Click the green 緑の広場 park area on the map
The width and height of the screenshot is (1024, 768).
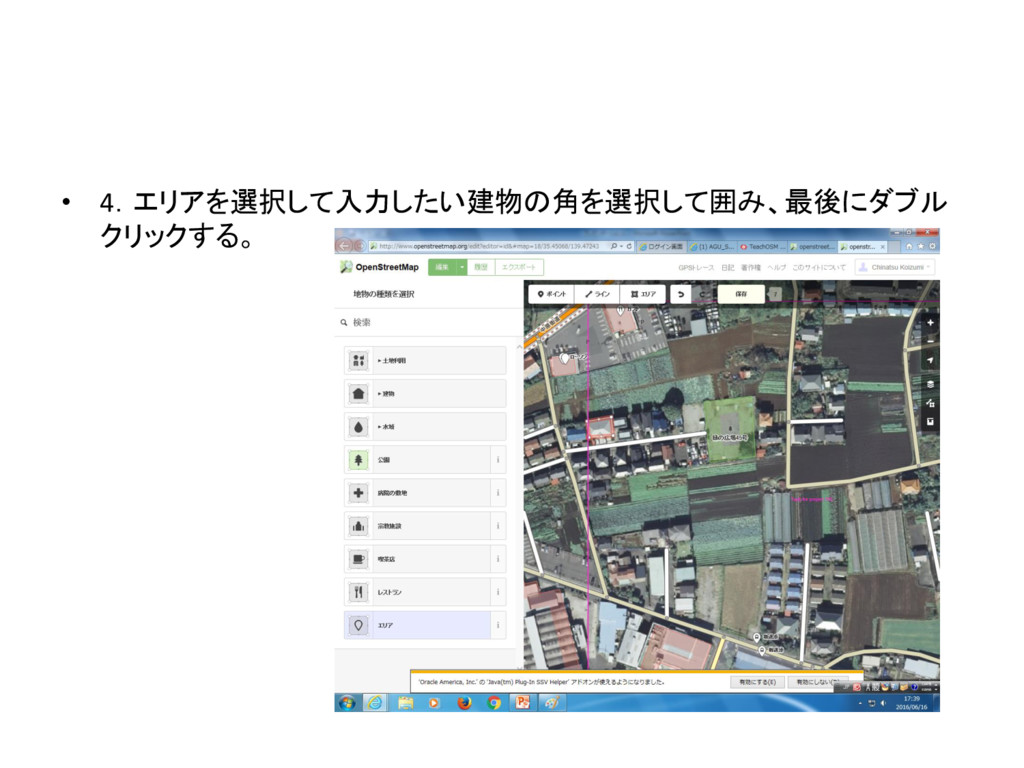click(730, 428)
